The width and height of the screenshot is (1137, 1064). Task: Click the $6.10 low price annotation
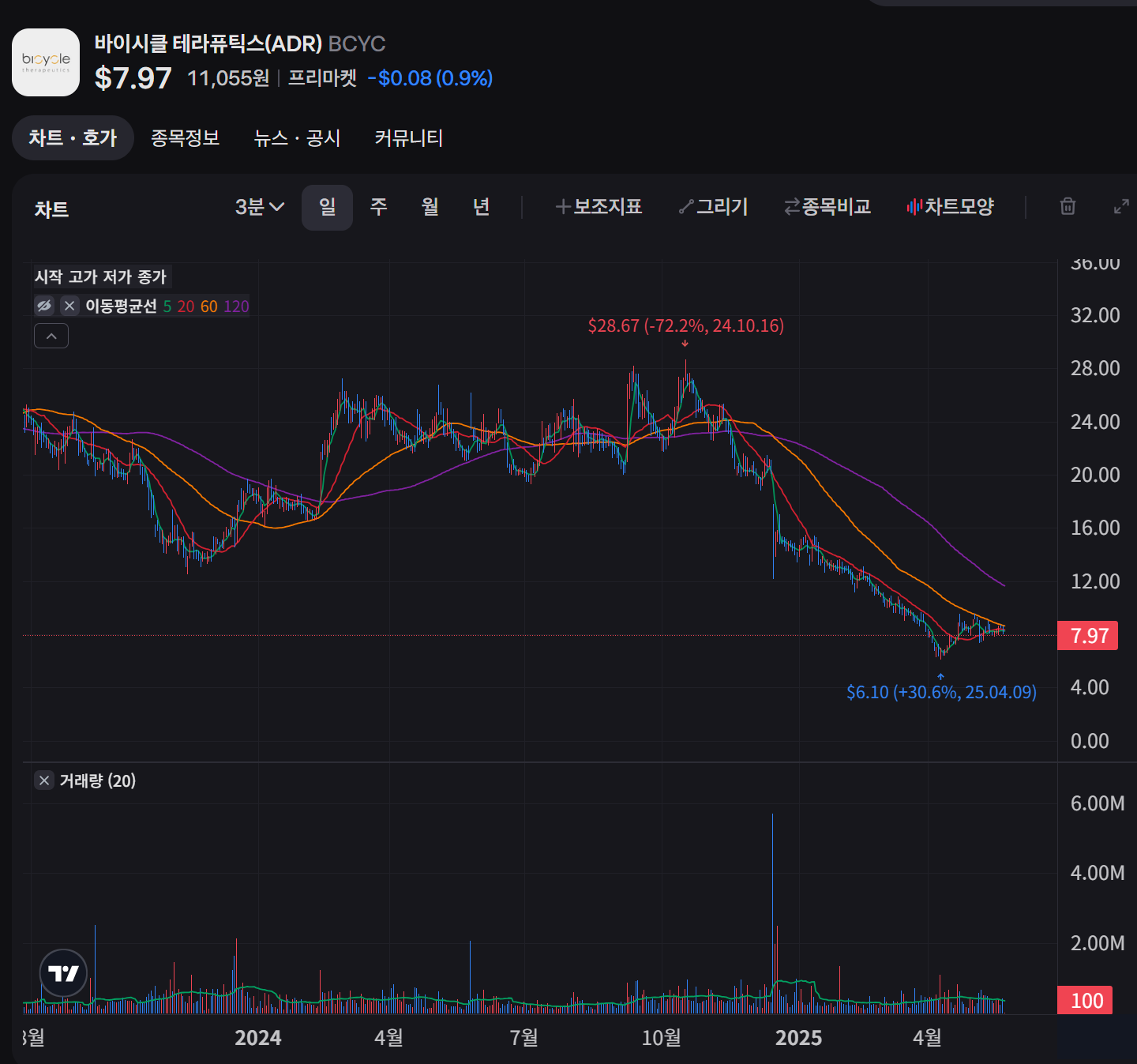pos(941,692)
